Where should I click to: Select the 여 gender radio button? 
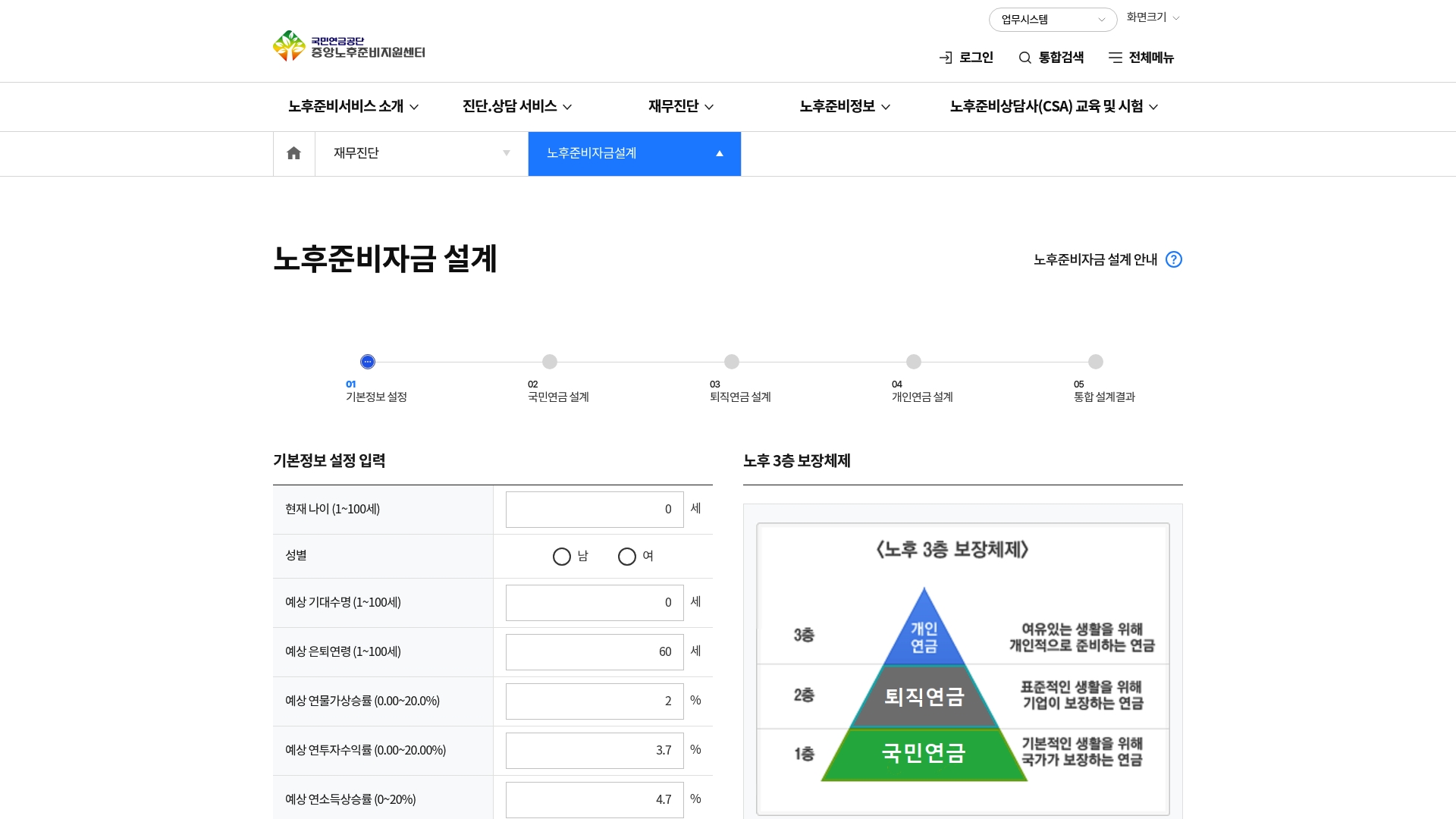[627, 557]
